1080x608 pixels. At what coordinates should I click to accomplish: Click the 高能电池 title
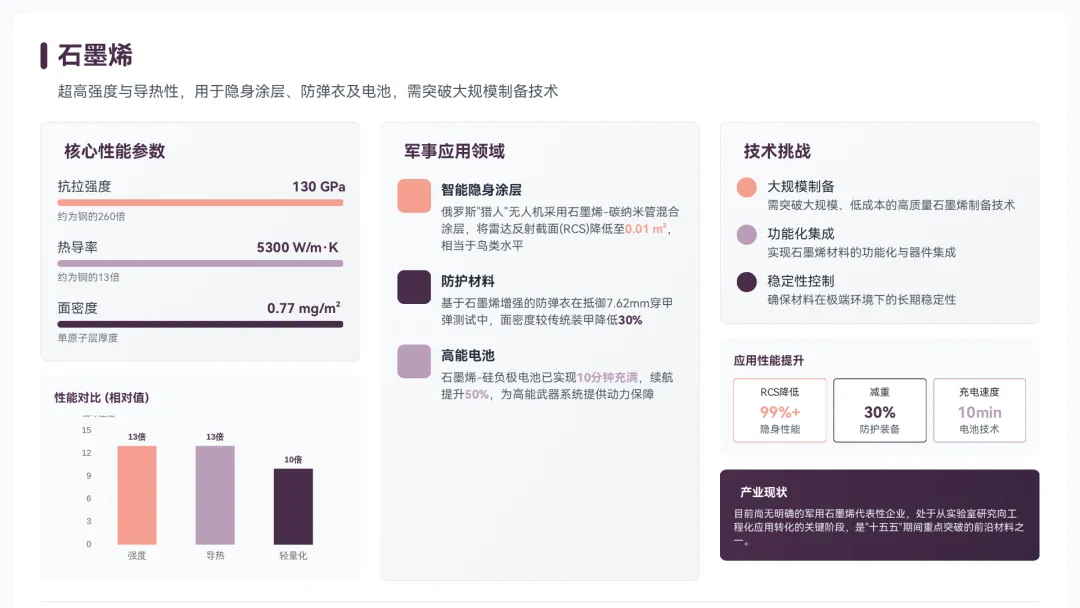click(x=468, y=355)
